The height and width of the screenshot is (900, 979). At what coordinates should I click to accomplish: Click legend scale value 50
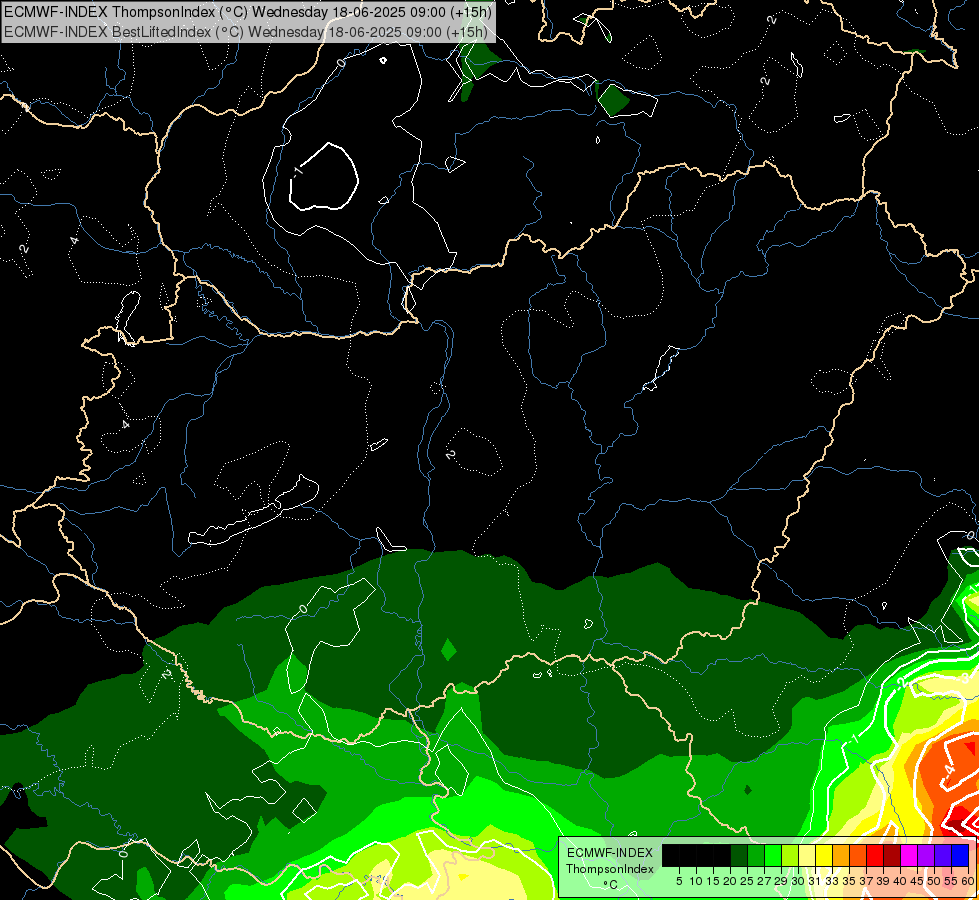[933, 881]
